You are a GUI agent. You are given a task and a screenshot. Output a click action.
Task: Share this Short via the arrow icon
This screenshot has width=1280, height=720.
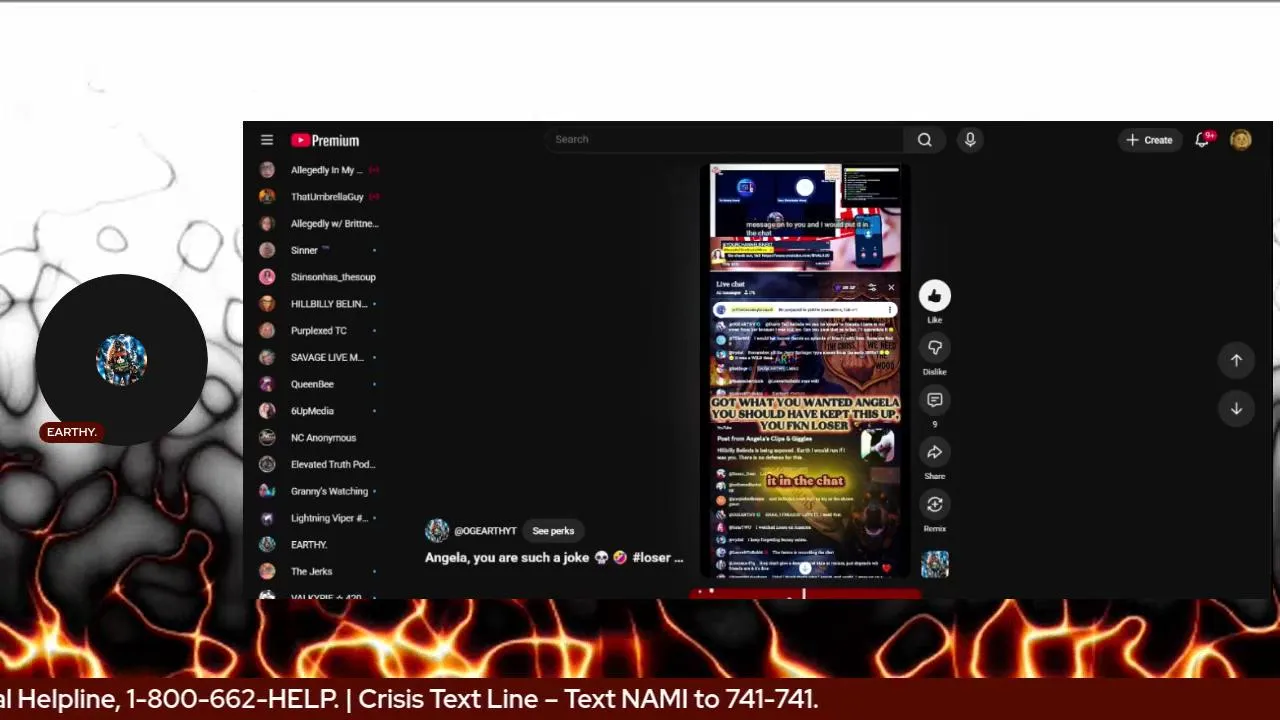coord(934,452)
